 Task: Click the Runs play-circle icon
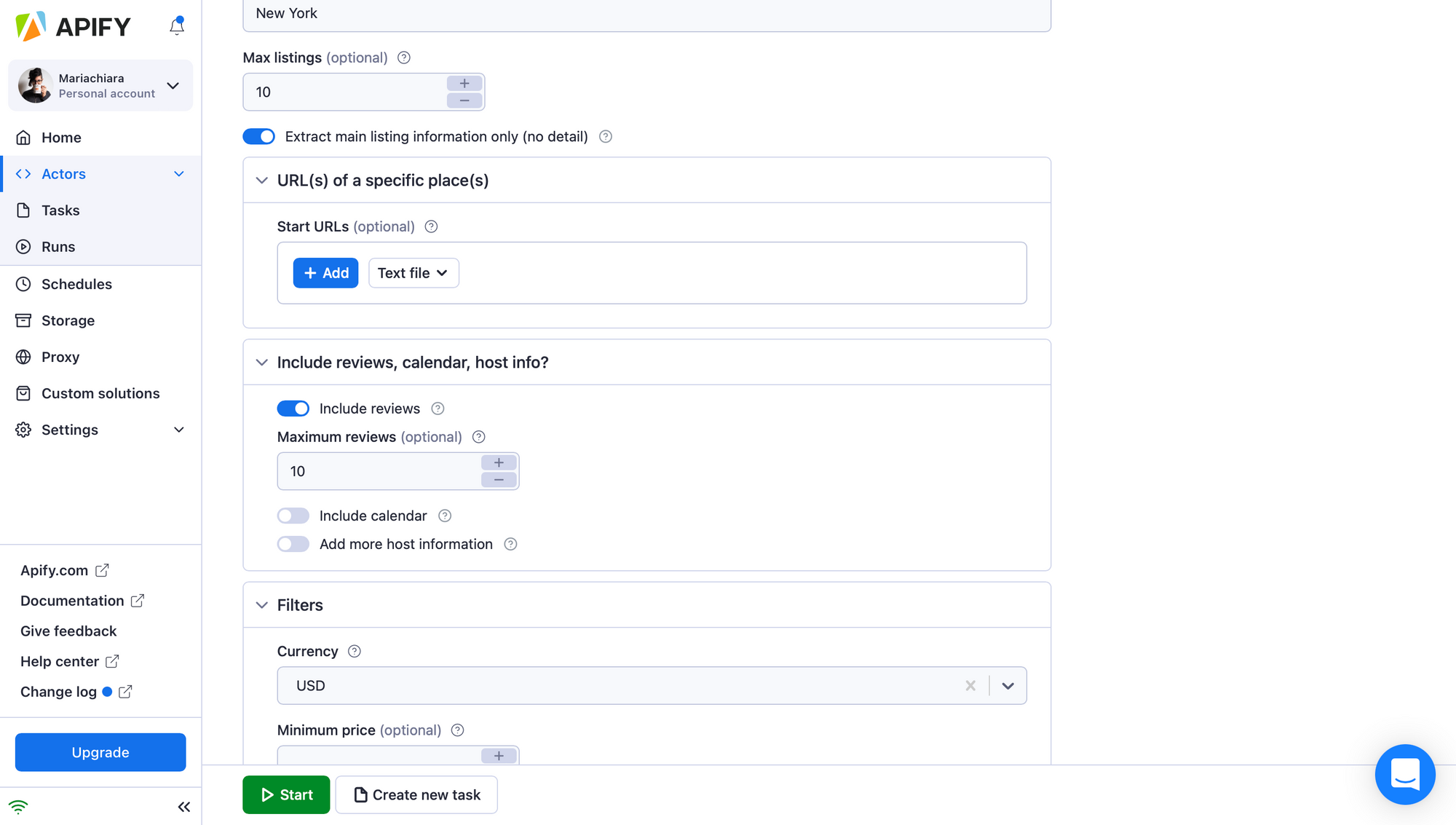23,247
